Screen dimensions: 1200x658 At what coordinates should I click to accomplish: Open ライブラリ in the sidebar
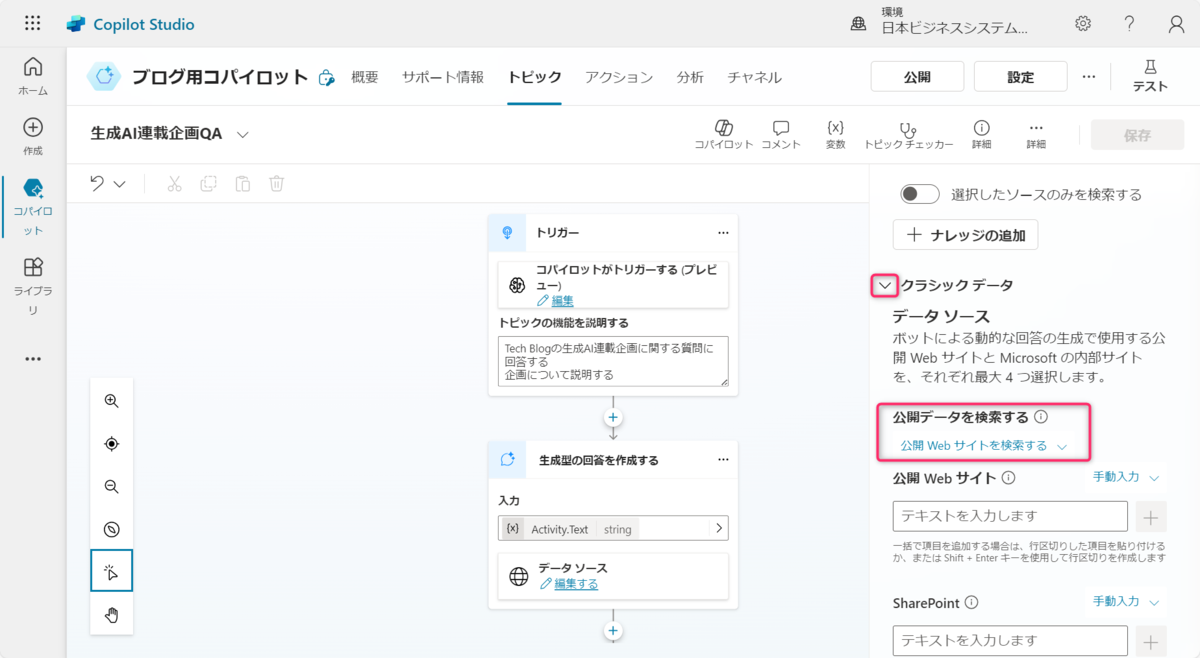point(33,286)
